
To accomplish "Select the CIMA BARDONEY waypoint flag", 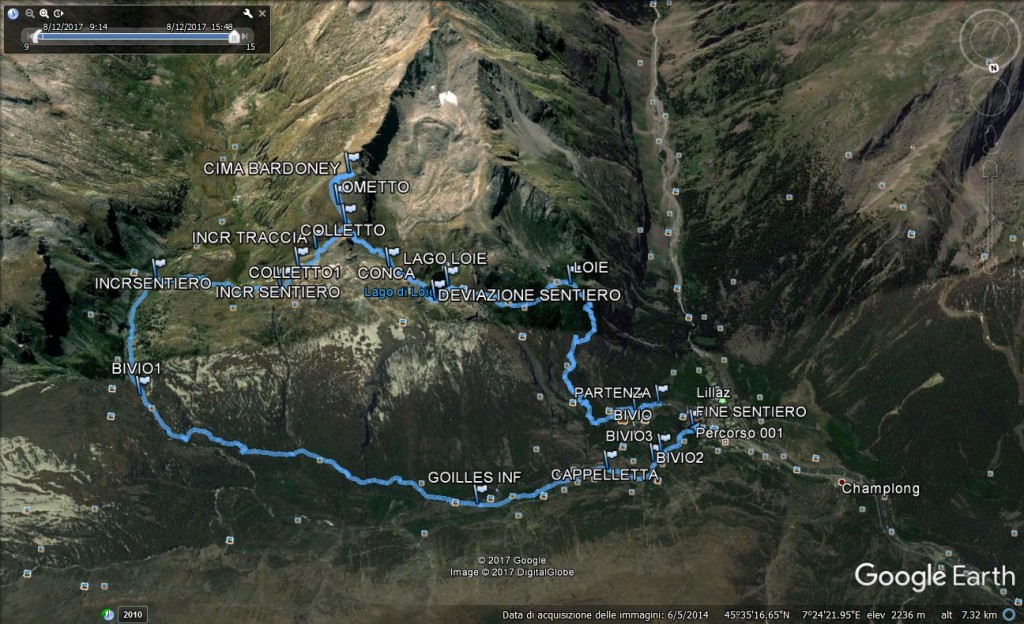I will tap(353, 159).
